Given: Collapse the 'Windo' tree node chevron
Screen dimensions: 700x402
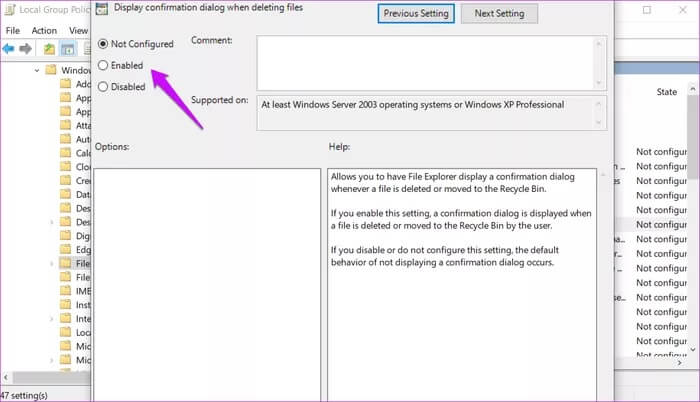Looking at the screenshot, I should pos(37,70).
